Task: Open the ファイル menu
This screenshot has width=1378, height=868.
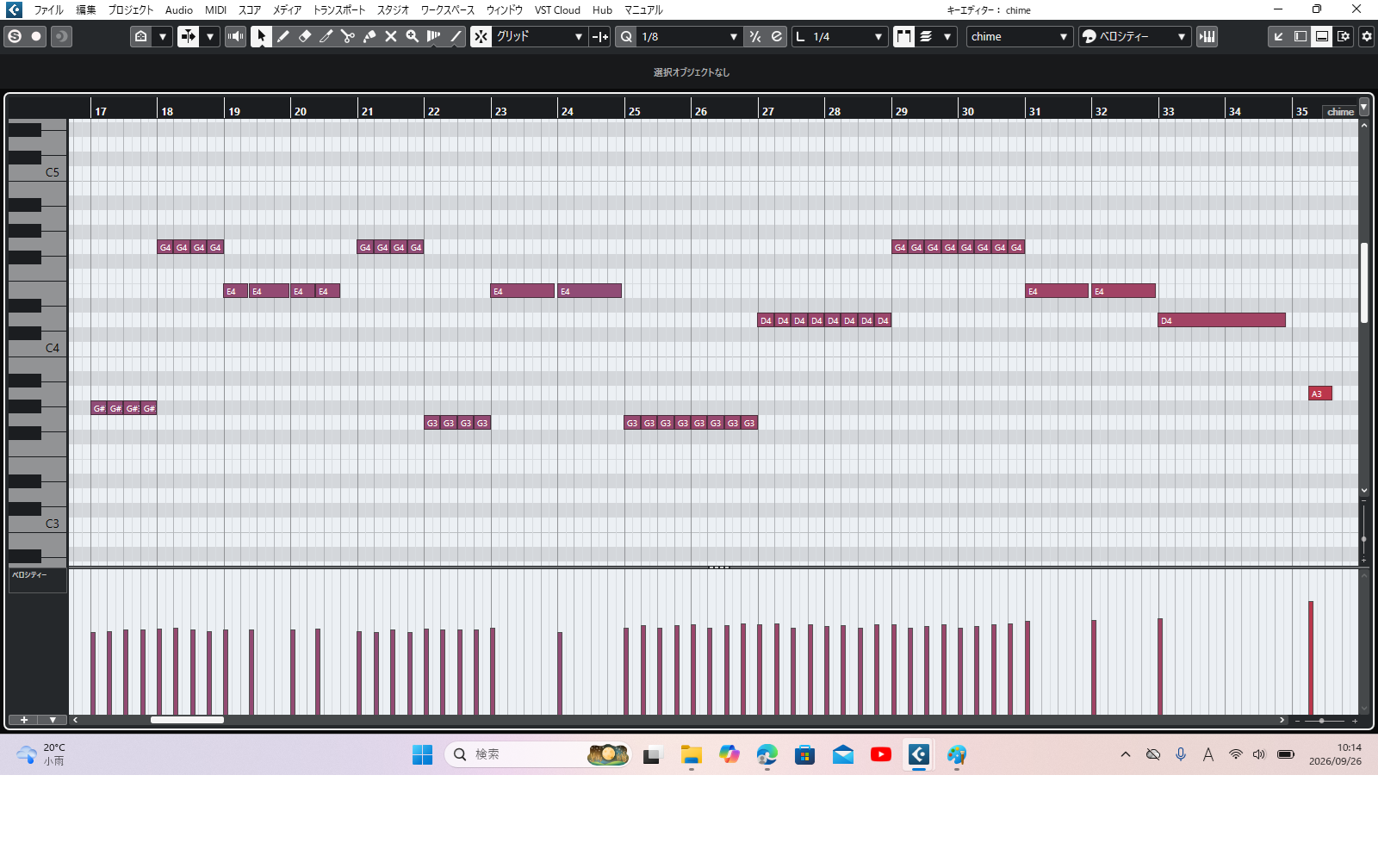Action: [x=48, y=10]
